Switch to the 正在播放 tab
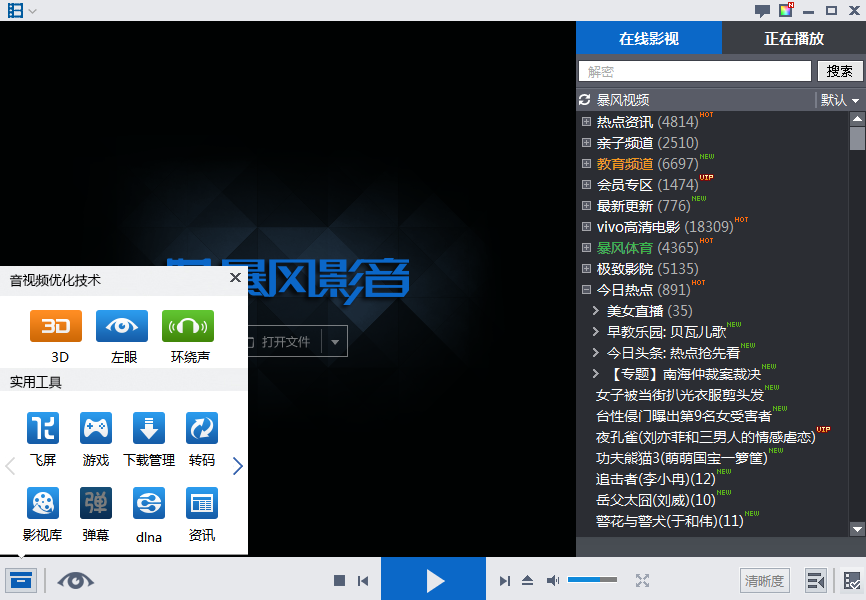Screen dimensions: 866x600 [794, 39]
